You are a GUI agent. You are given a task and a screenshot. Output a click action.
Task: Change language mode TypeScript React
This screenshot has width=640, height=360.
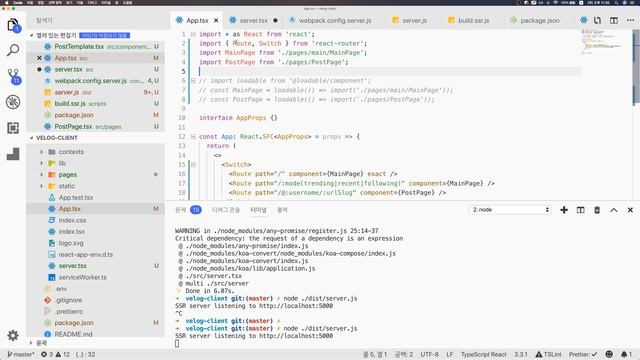(484, 354)
